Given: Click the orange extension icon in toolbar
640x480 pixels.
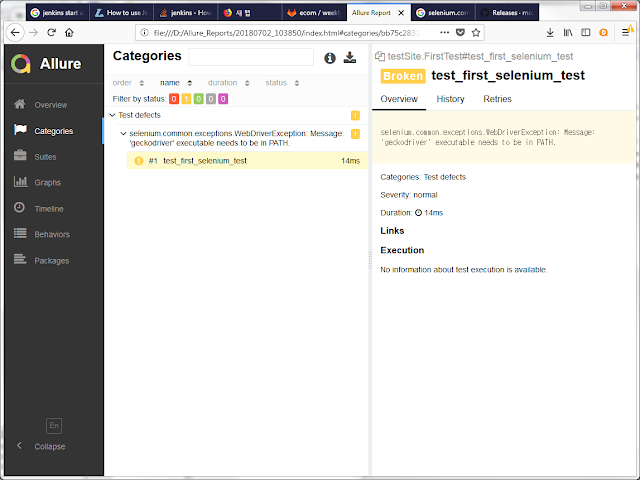Looking at the screenshot, I should tap(604, 33).
